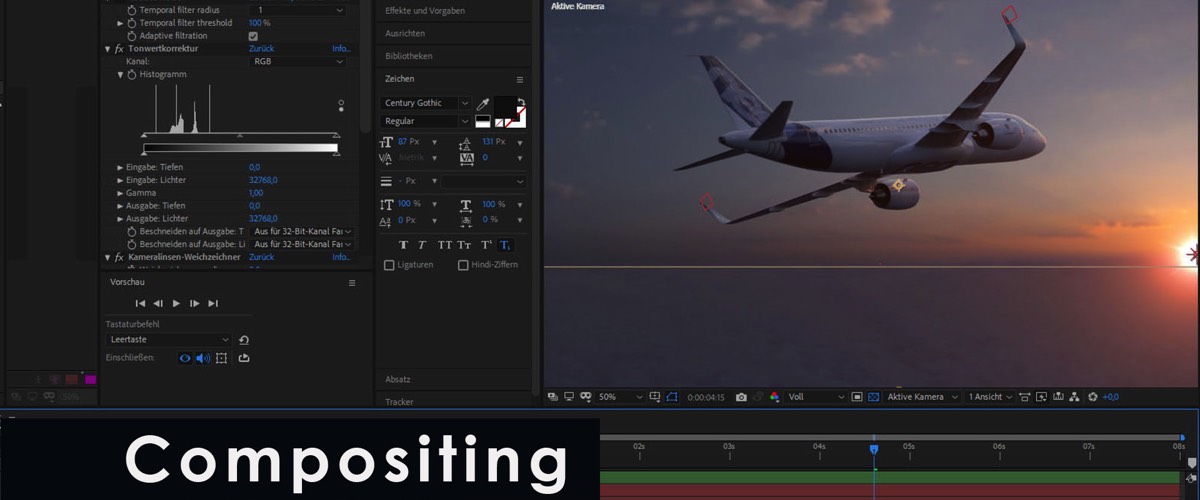Open the Kanal RGB dropdown
Image resolution: width=1200 pixels, height=500 pixels.
pyautogui.click(x=298, y=61)
